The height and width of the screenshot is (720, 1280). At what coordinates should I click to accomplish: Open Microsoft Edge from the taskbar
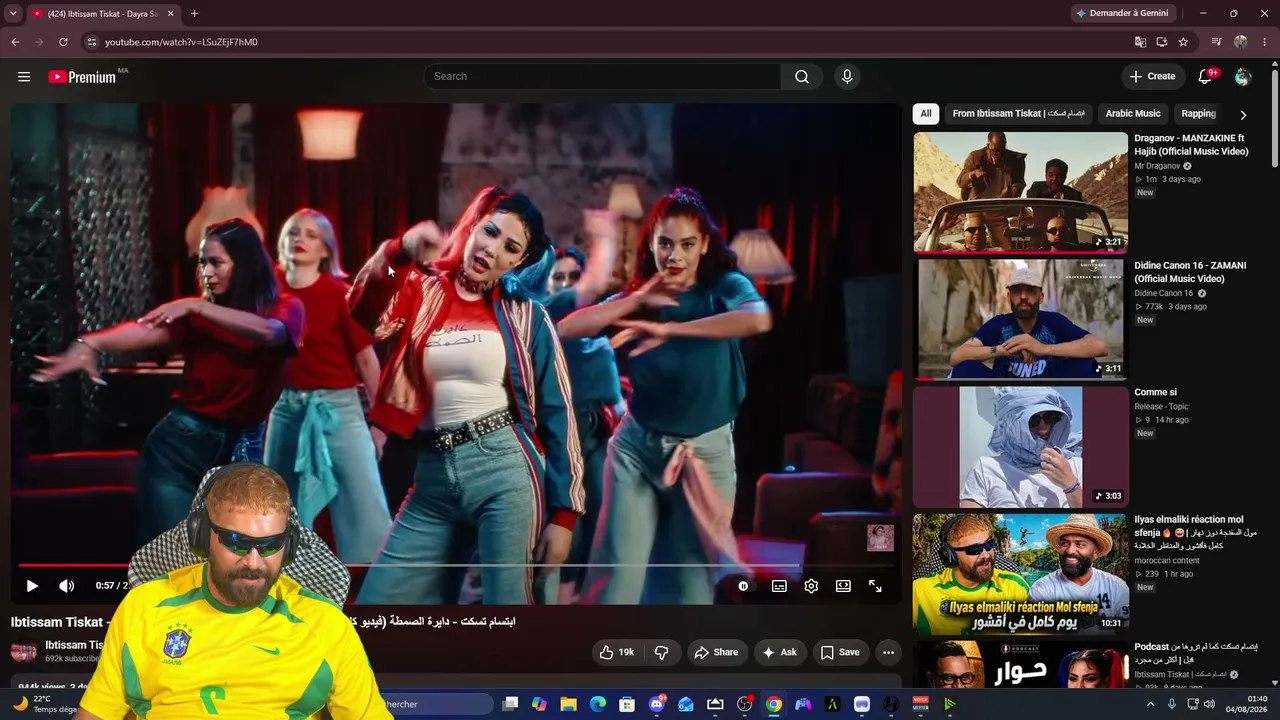598,704
